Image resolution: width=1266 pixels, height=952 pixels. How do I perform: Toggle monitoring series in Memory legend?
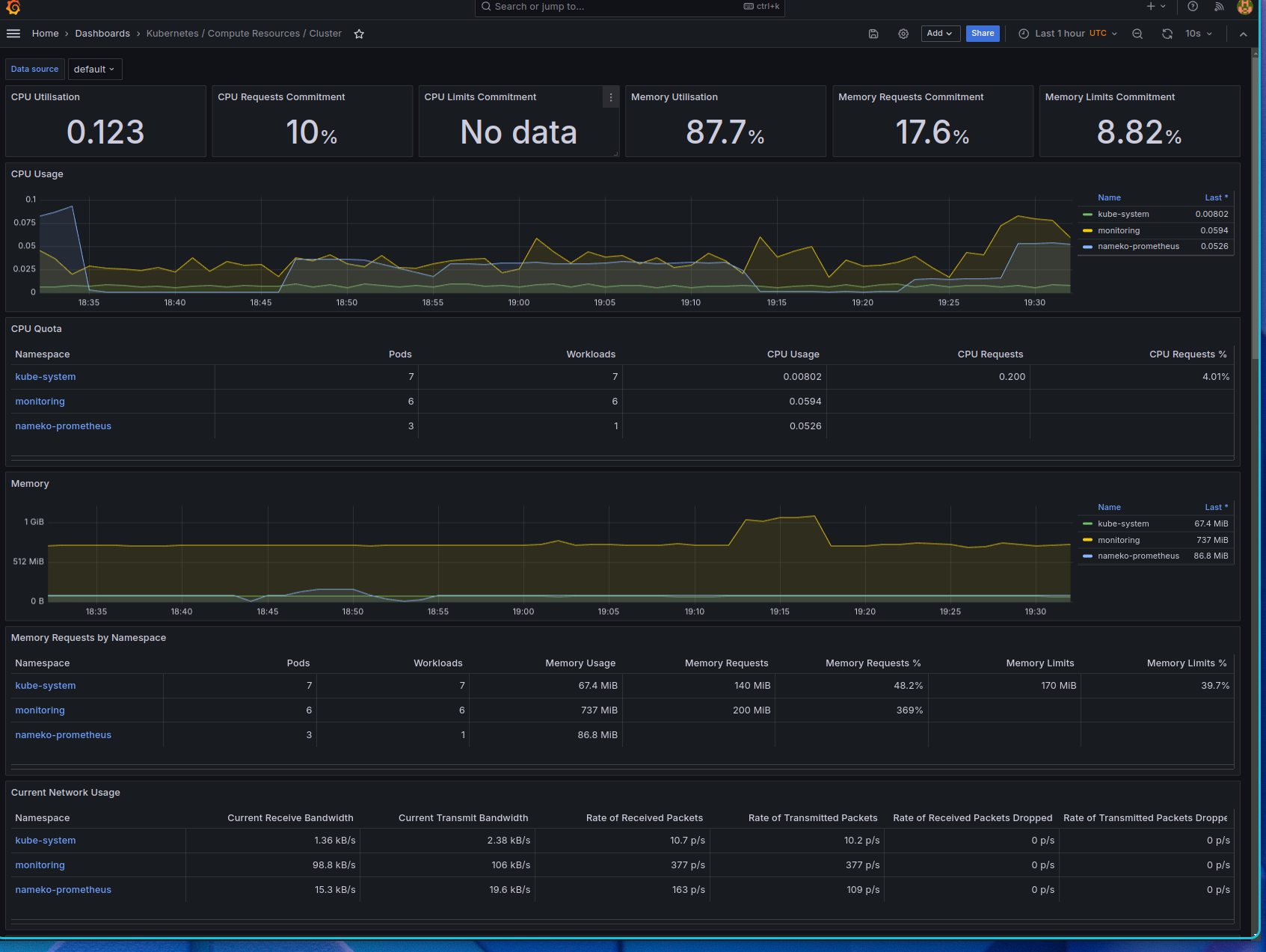tap(1119, 540)
